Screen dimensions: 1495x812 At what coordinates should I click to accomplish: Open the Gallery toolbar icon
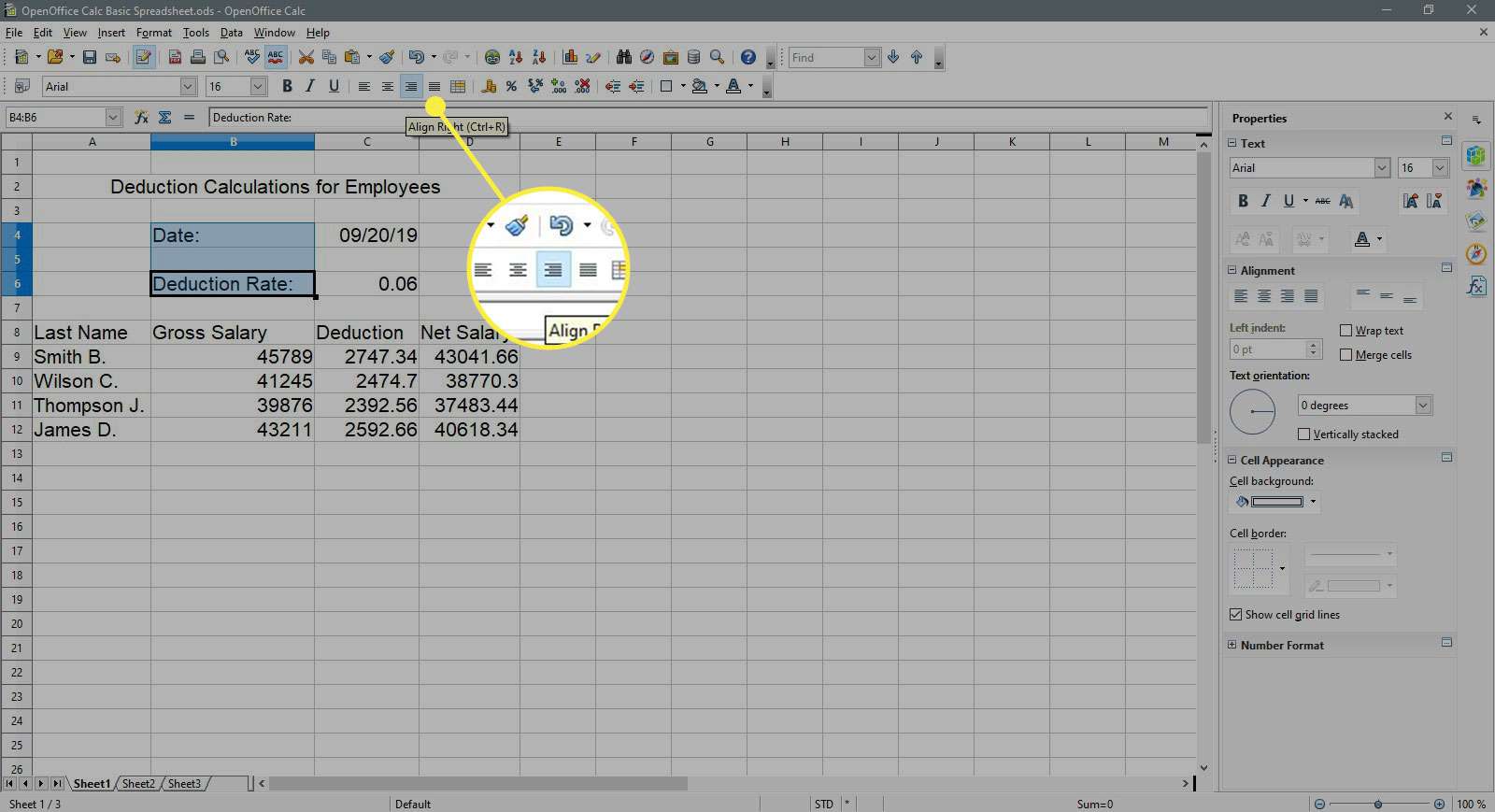pyautogui.click(x=671, y=57)
